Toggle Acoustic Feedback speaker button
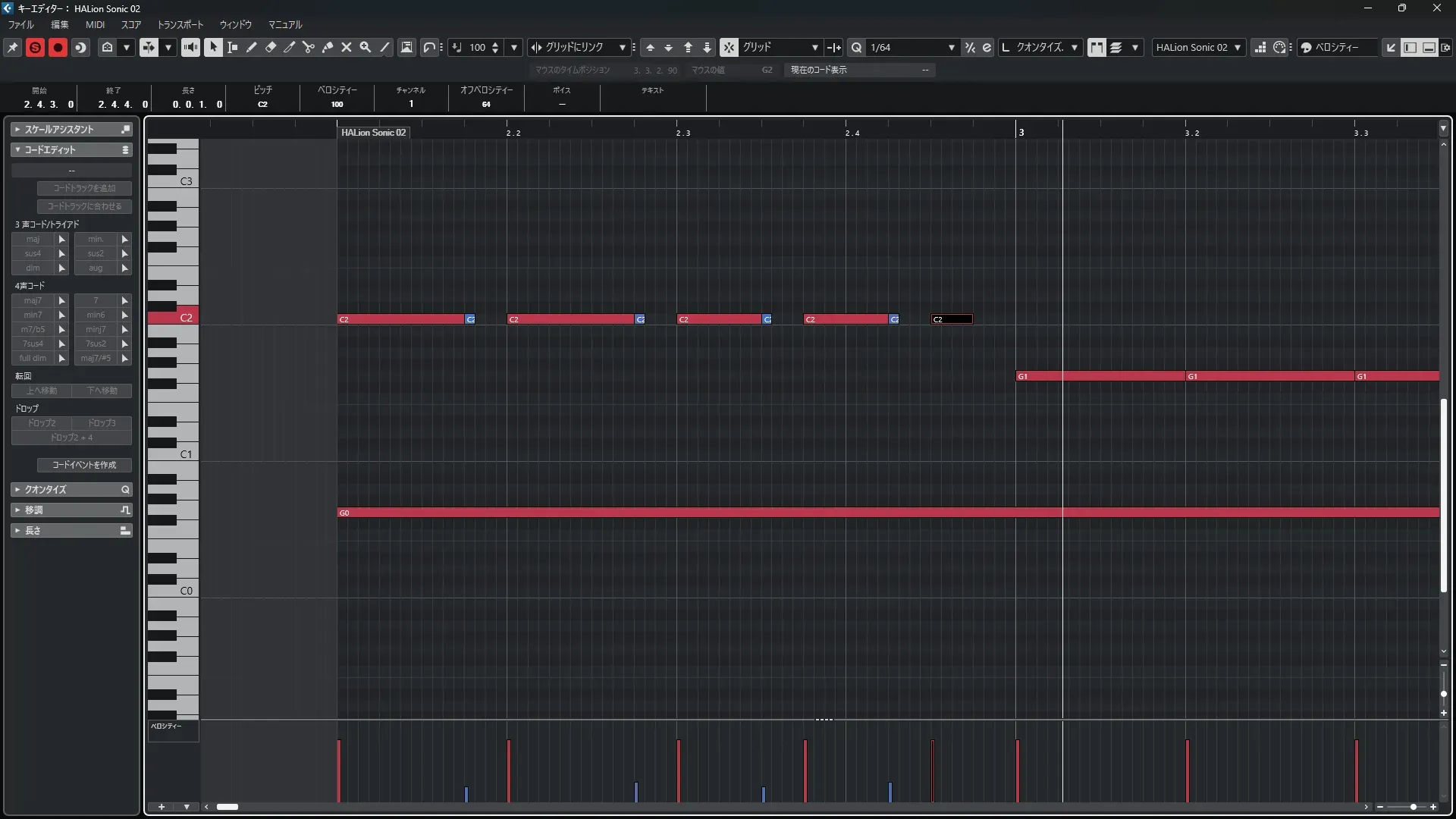Viewport: 1456px width, 819px height. (190, 47)
